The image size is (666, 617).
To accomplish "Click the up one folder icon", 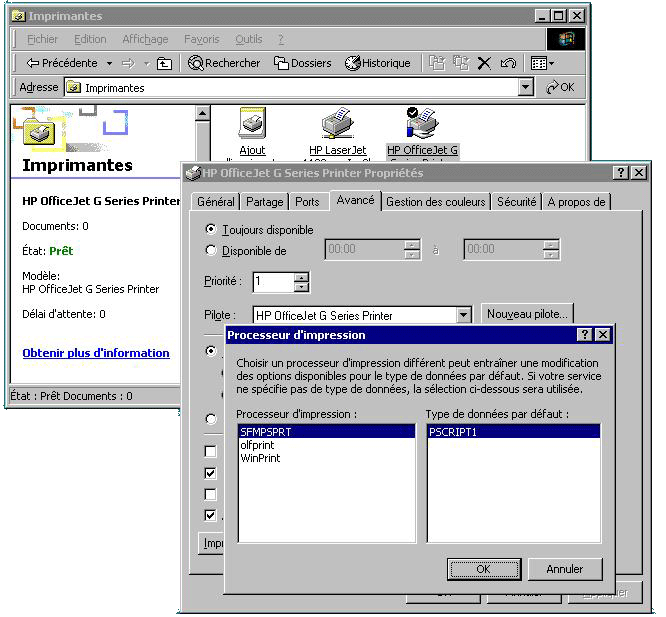I will point(164,64).
